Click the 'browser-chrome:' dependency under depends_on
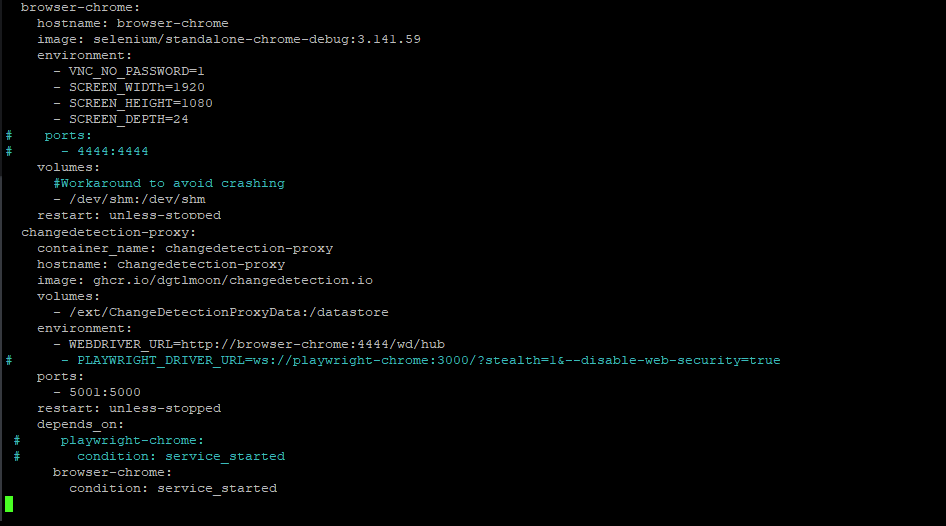Screen dimensions: 946x526 pyautogui.click(x=112, y=472)
